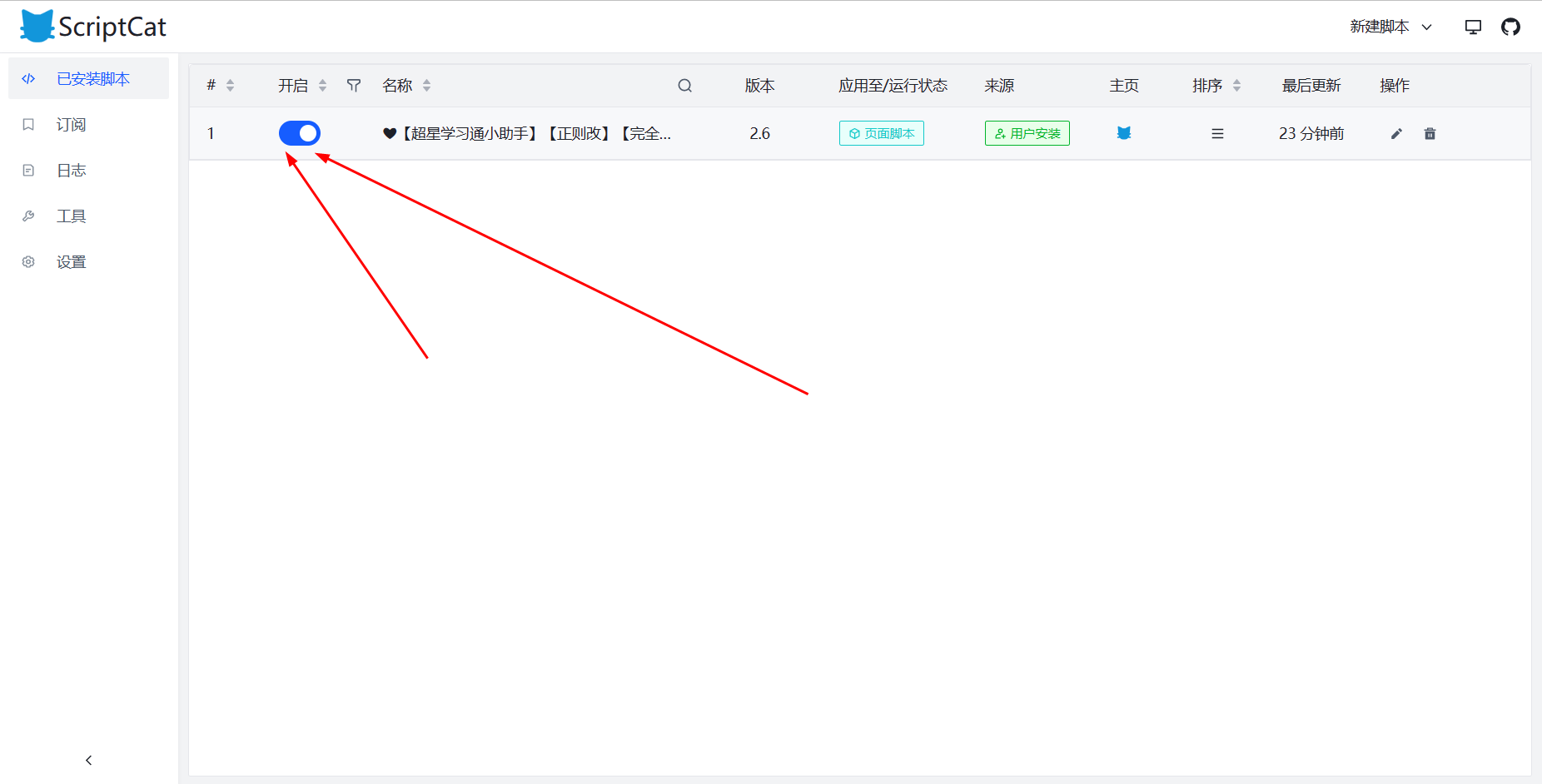
Task: Open the 设置 settings page
Action: [88, 261]
